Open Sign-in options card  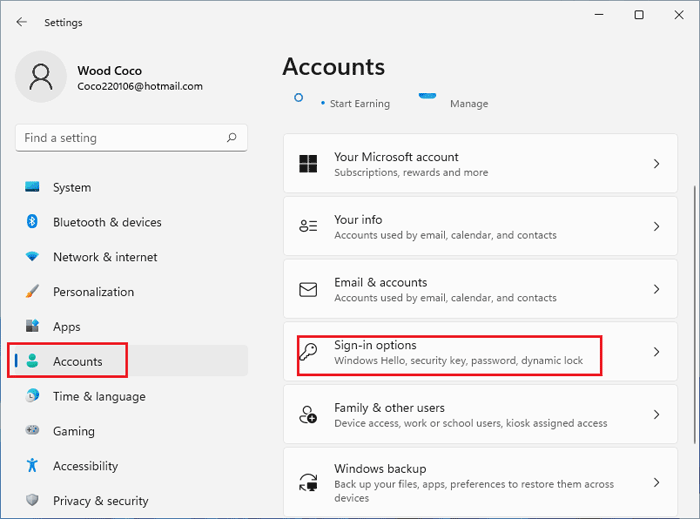click(480, 352)
